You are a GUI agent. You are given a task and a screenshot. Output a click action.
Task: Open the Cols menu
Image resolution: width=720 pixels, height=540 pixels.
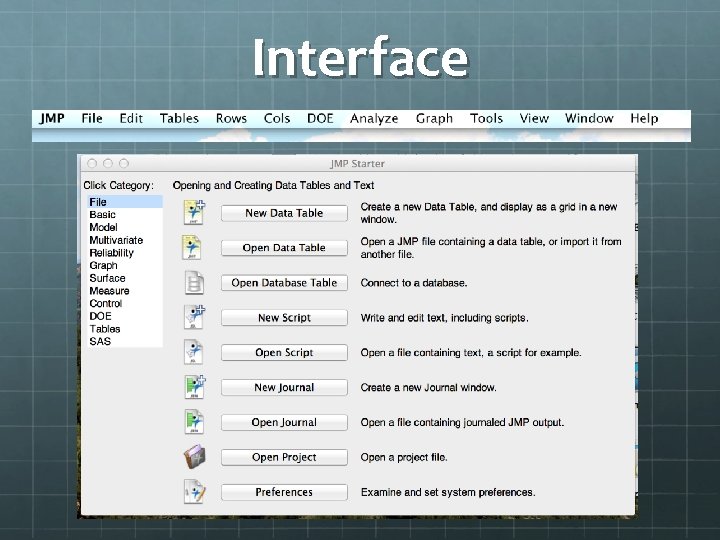coord(277,118)
